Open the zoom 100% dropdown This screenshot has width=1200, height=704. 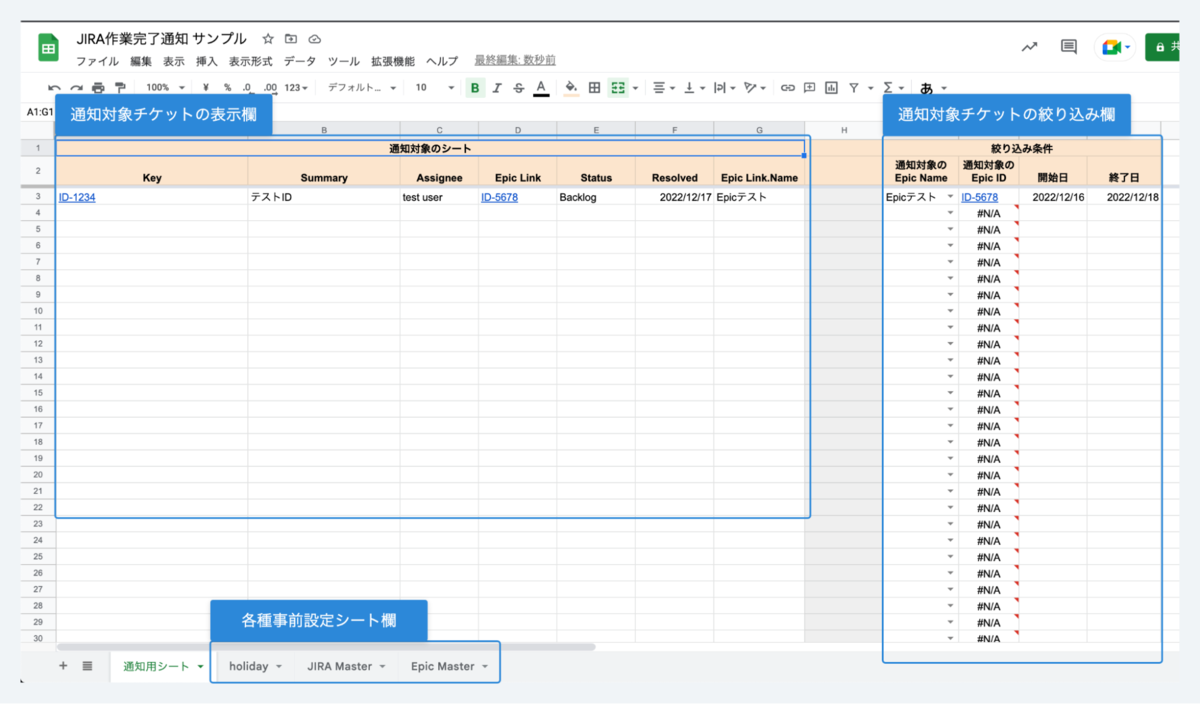click(x=166, y=88)
